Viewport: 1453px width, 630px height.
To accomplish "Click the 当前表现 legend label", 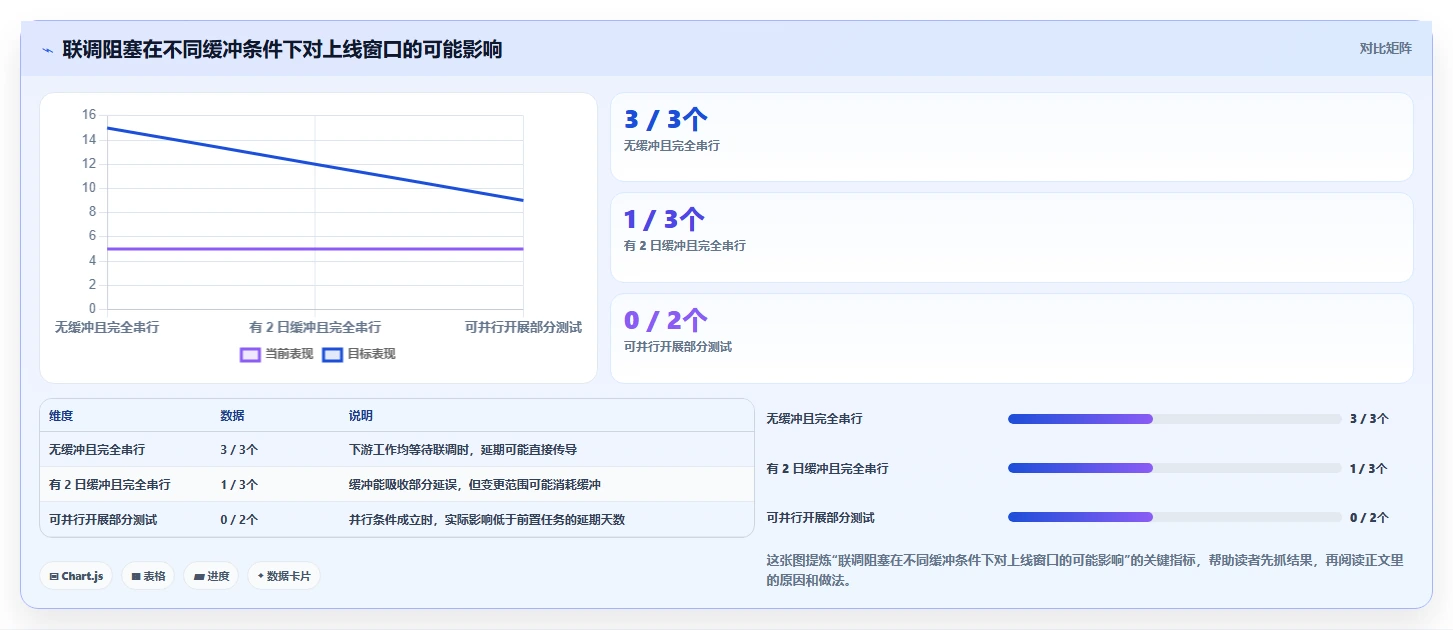I will [289, 354].
